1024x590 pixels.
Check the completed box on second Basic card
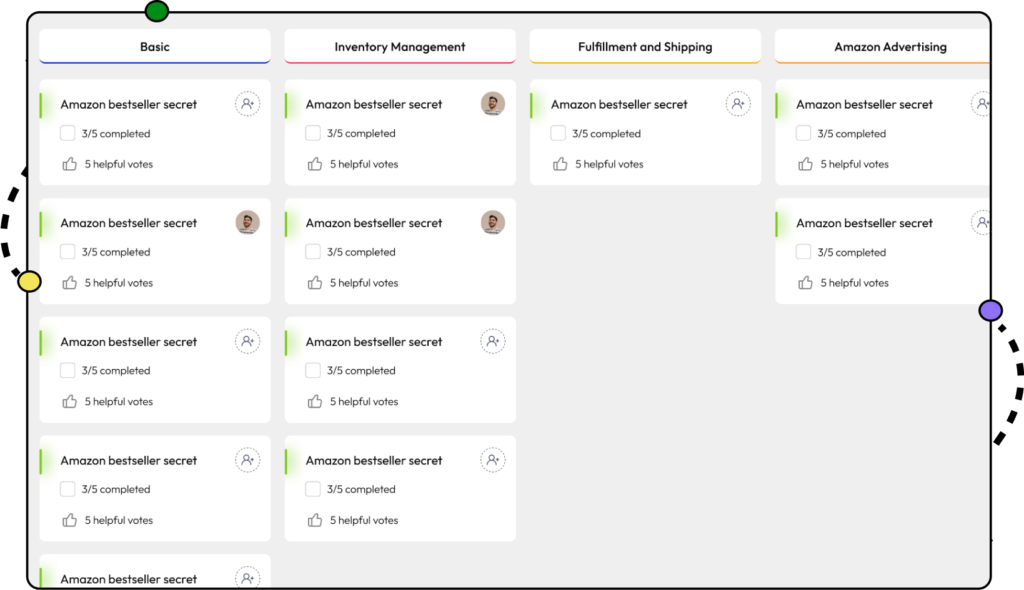point(68,252)
